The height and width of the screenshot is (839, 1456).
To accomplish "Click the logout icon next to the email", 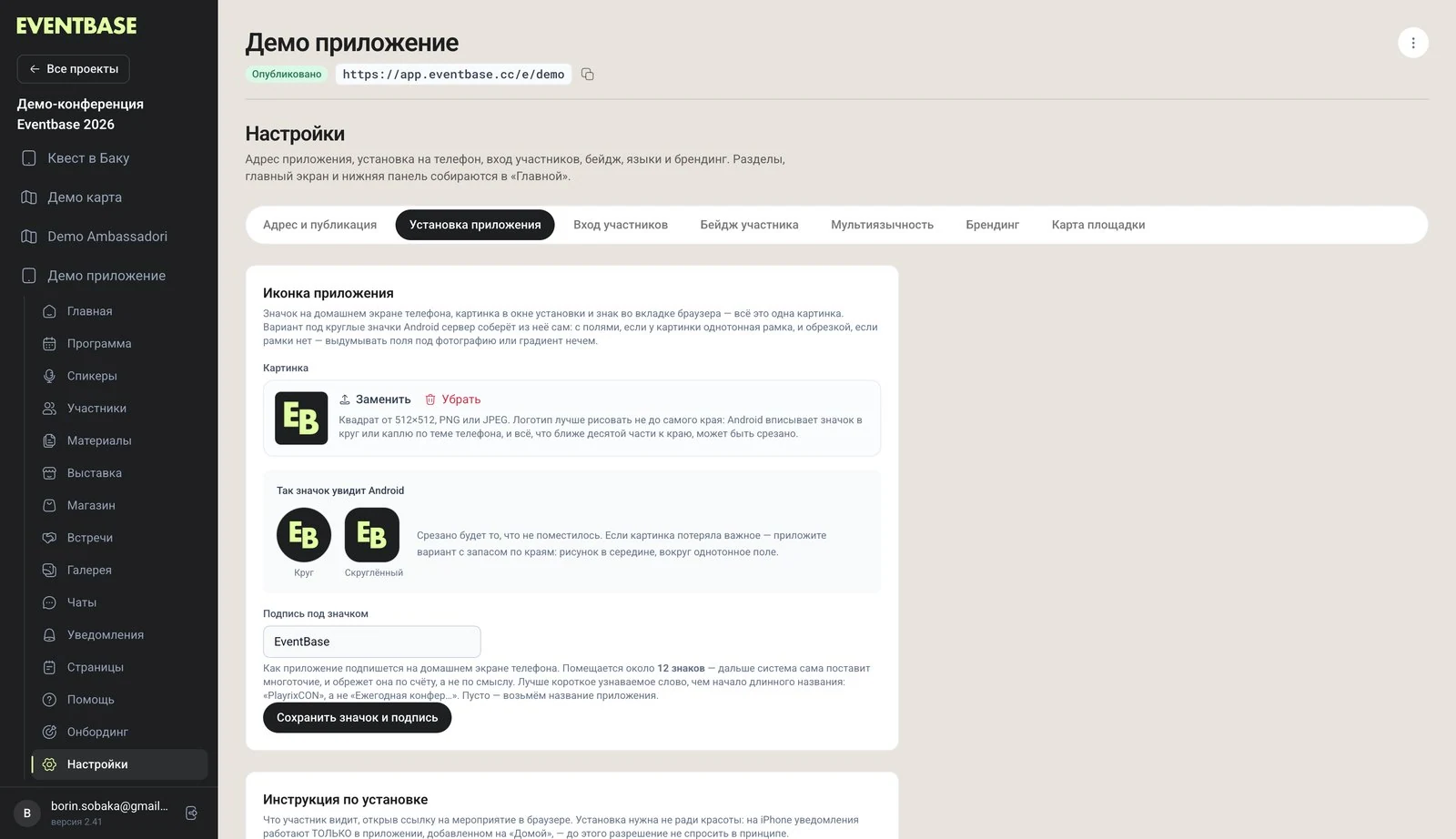I will pos(191,813).
